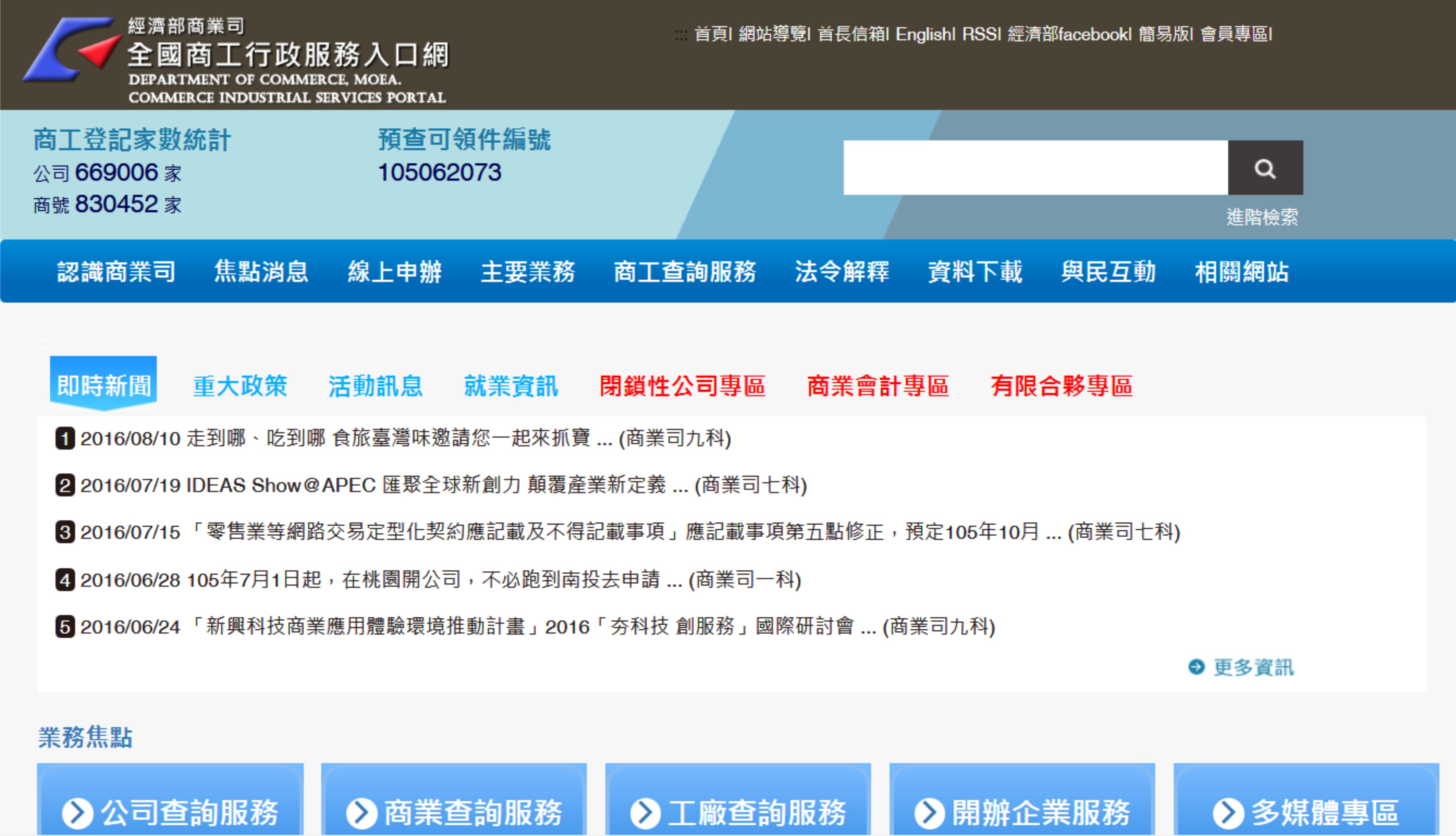This screenshot has height=836, width=1456.
Task: Open 網站導覽 site map link
Action: [772, 34]
